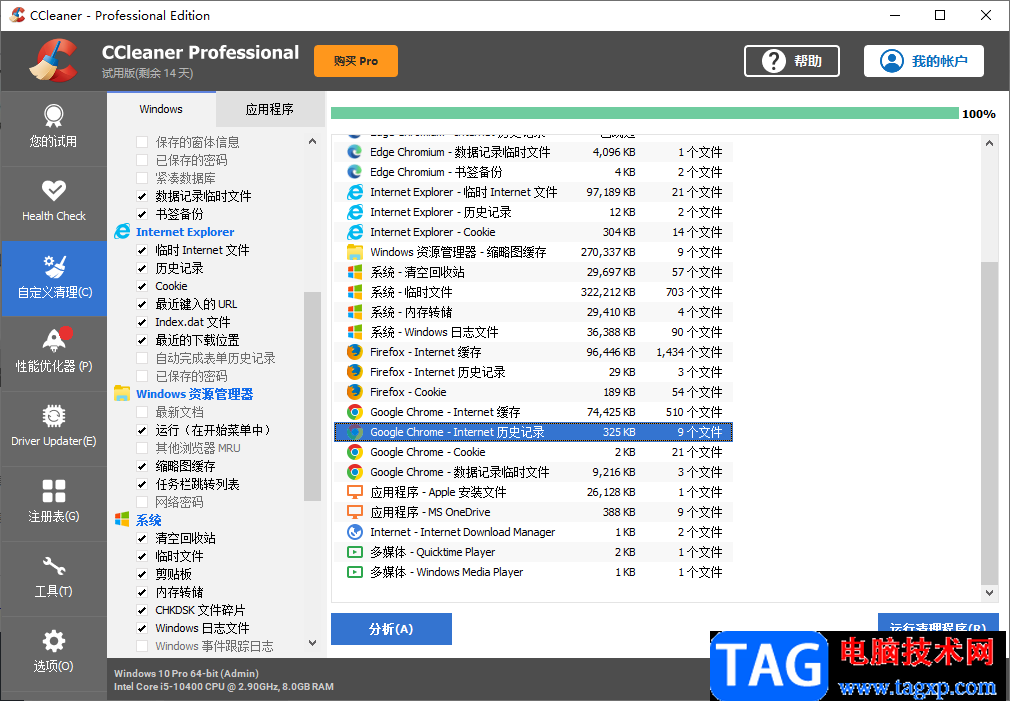Select the 系统 - Windows 日志文件 row
Viewport: 1010px width, 701px height.
point(533,332)
